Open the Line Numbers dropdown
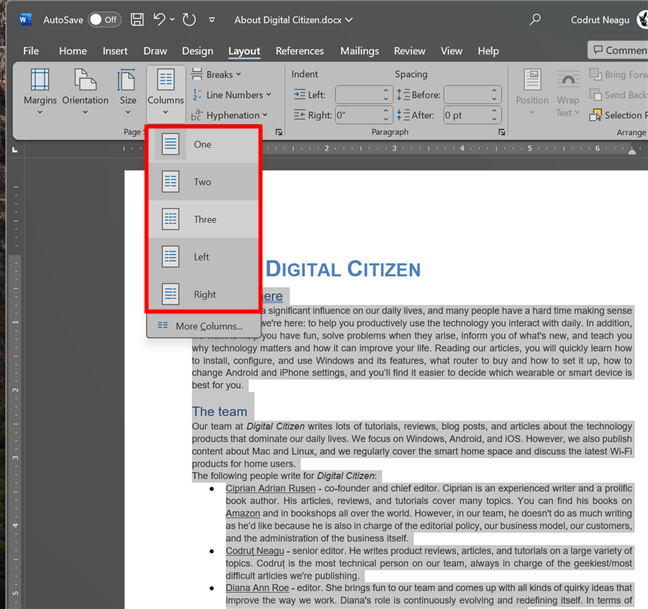 (x=231, y=95)
